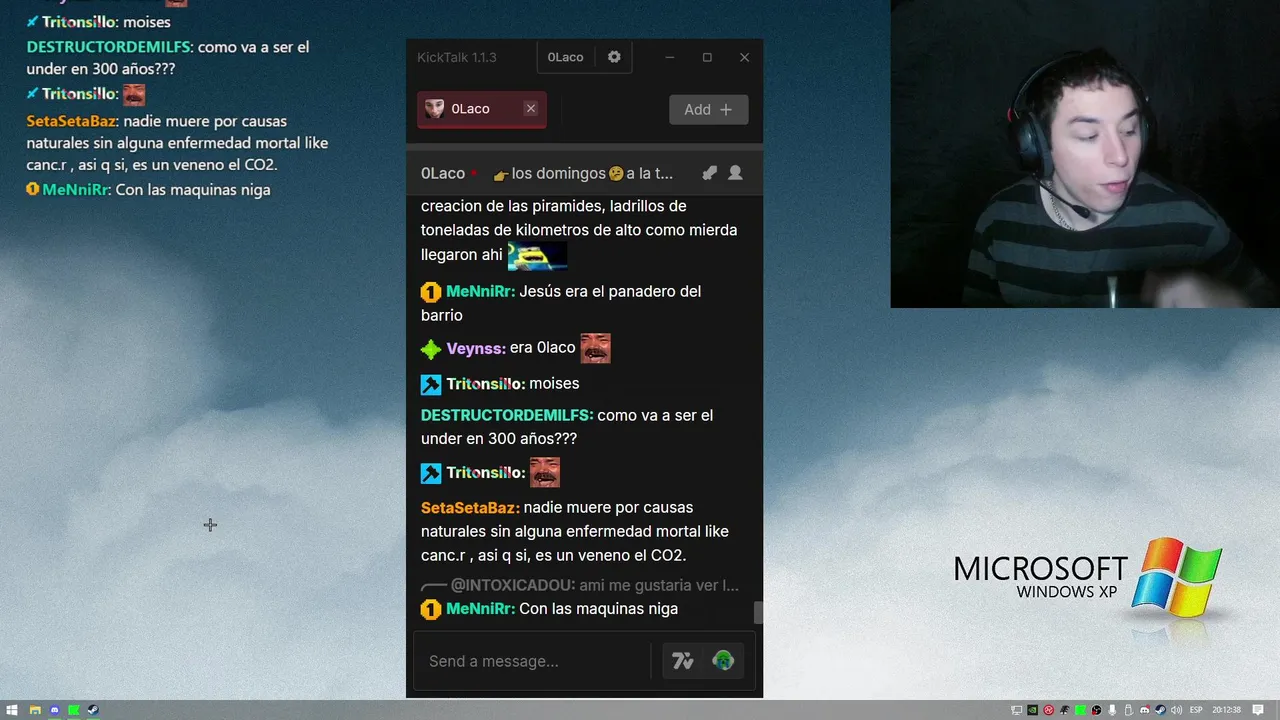This screenshot has height=720, width=1280.
Task: Click 0Laco avatar in chatroom tab
Action: click(434, 109)
